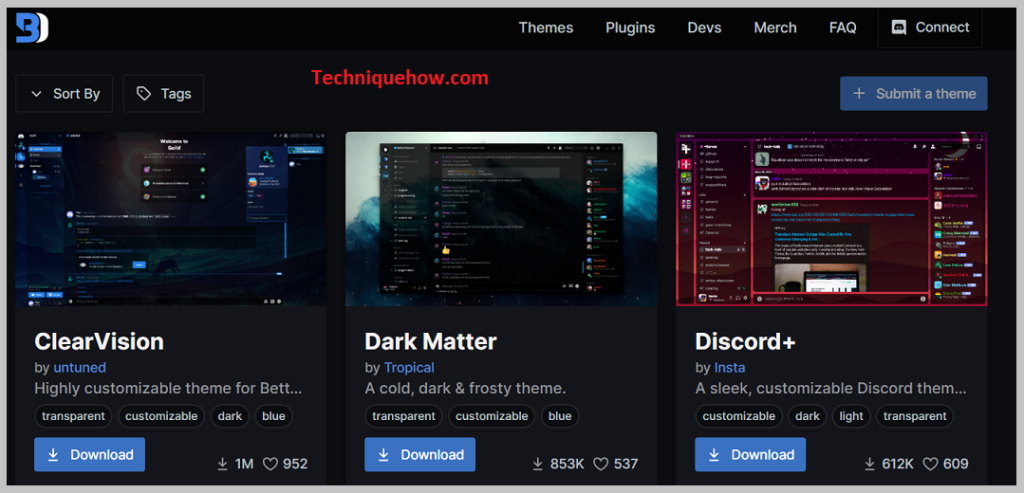Select Dark Matter's customizable tag
This screenshot has width=1024, height=493.
(x=492, y=416)
